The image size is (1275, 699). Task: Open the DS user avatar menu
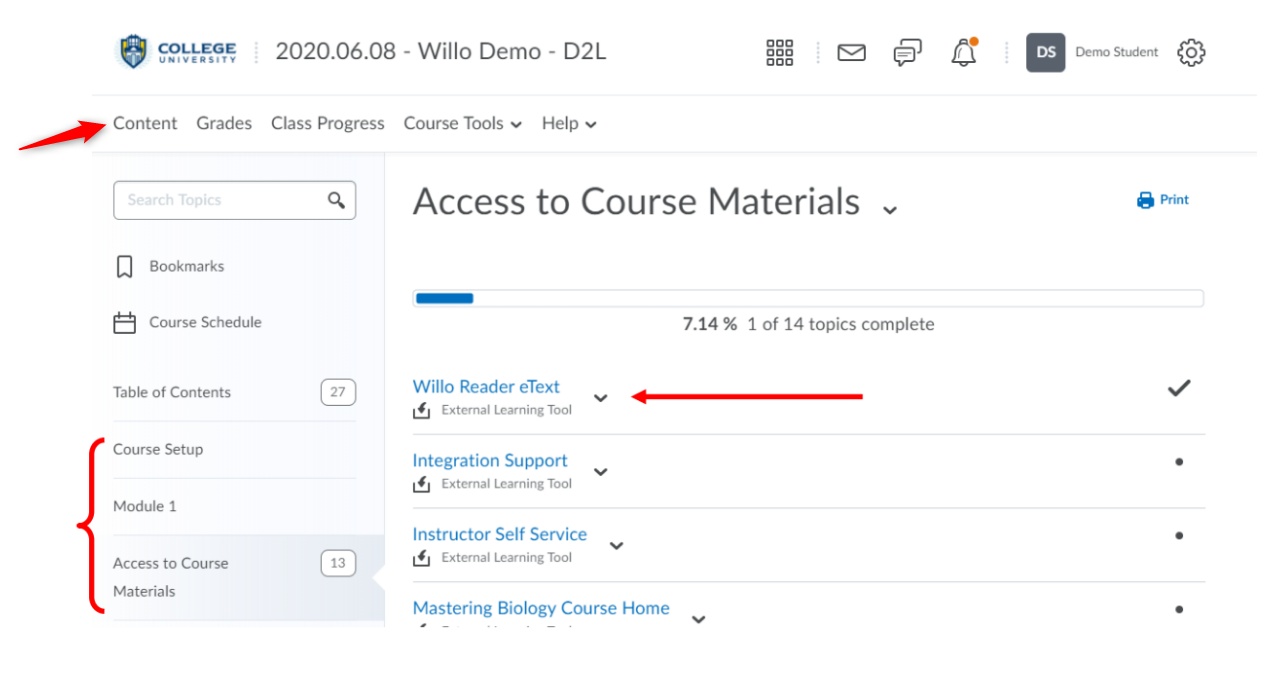1045,53
